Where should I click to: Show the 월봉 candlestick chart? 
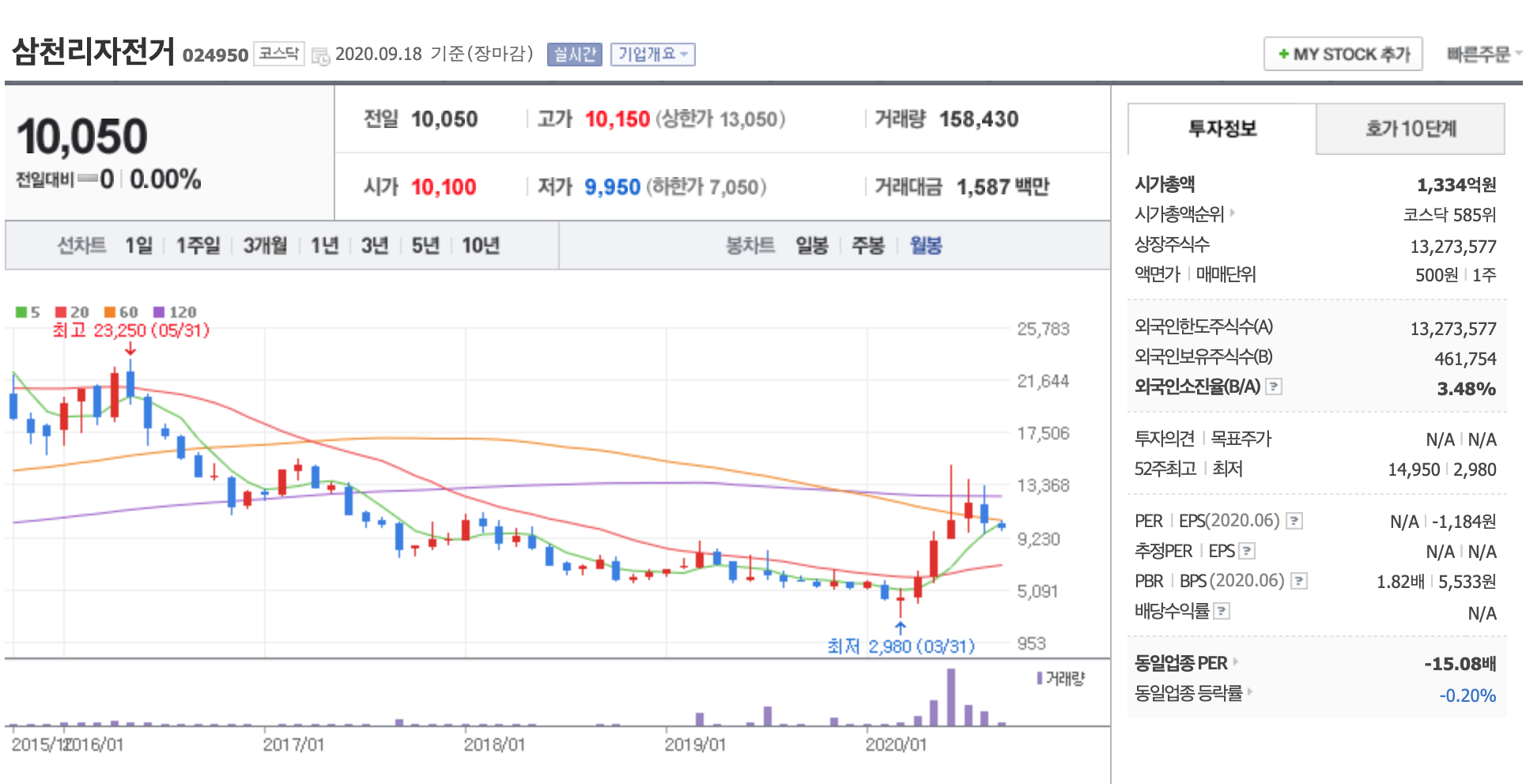926,245
